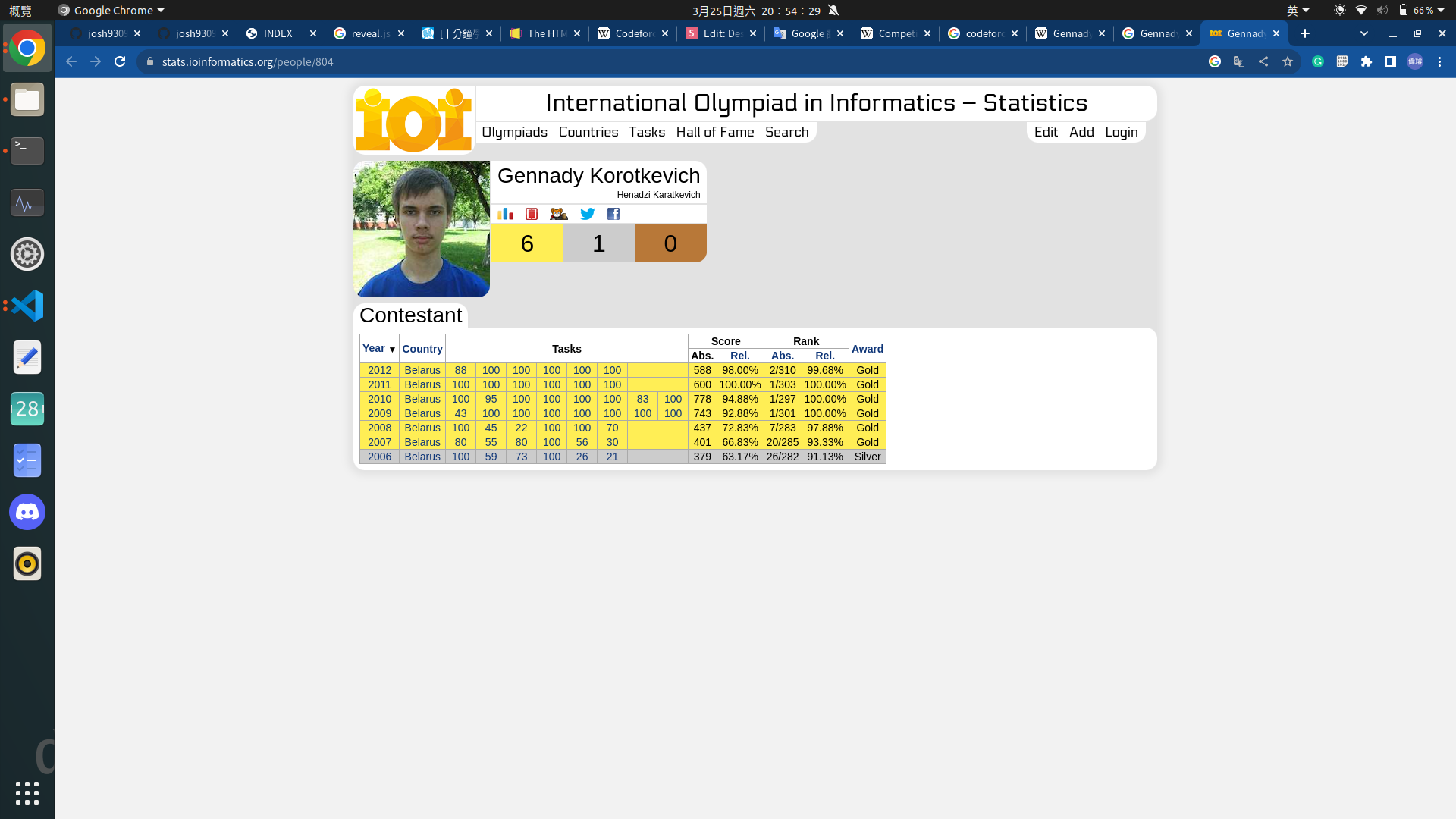Click the Login link
The height and width of the screenshot is (819, 1456).
(x=1121, y=132)
